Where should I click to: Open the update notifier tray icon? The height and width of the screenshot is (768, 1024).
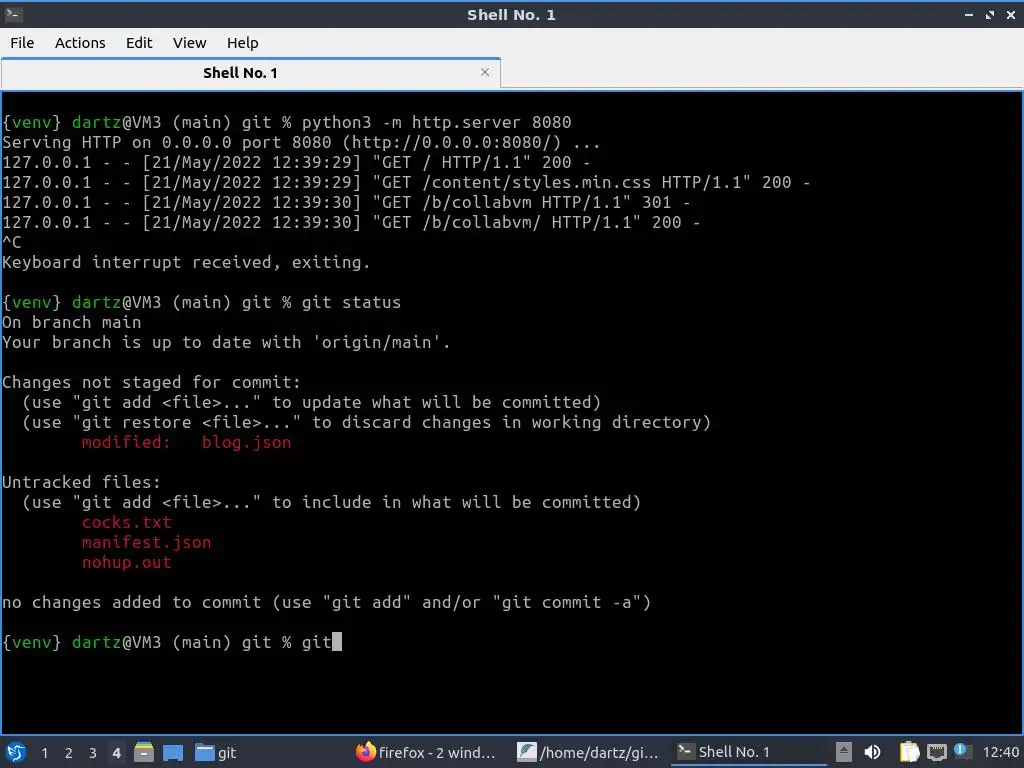961,751
